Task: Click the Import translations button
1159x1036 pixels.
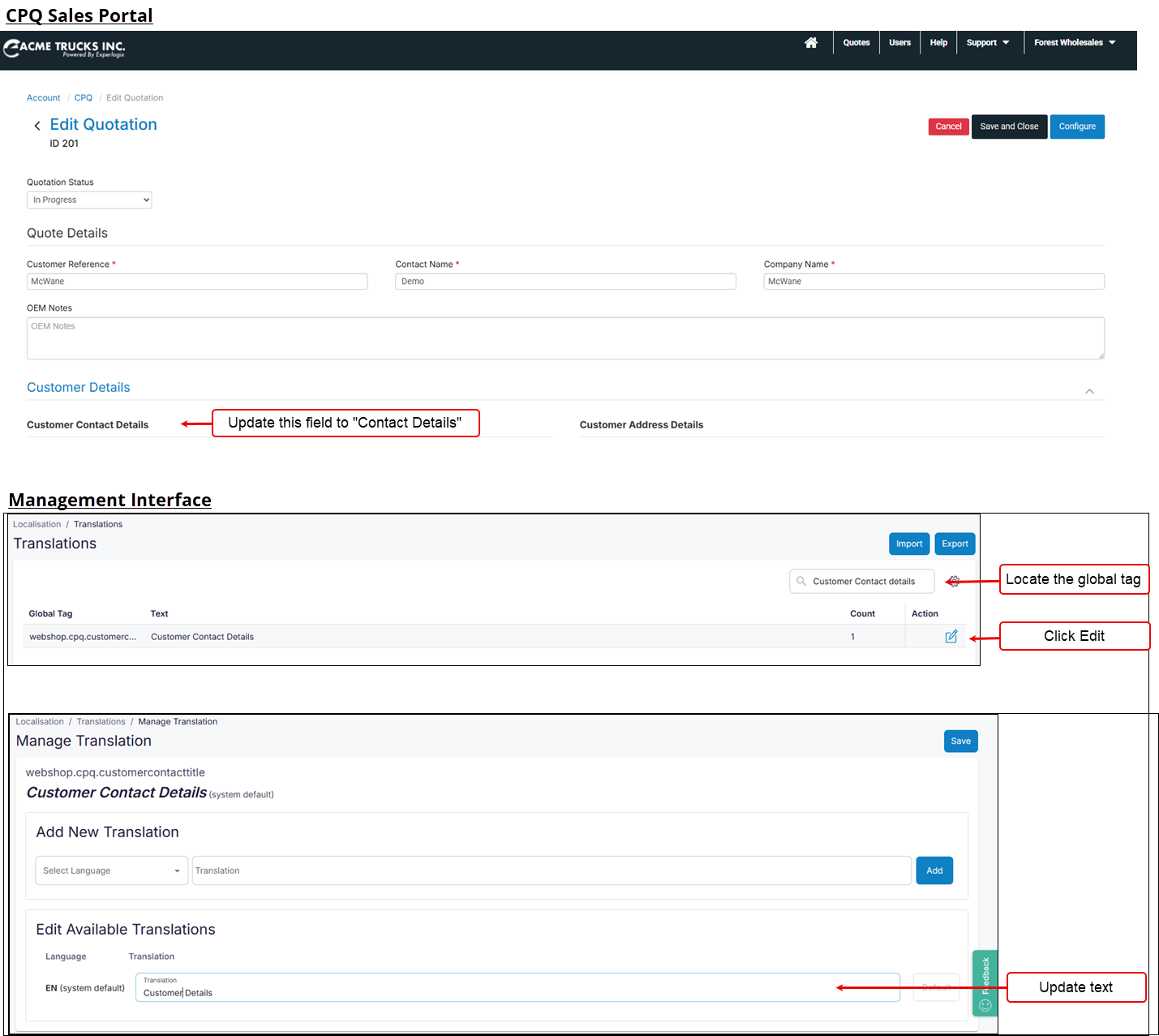Action: [908, 544]
